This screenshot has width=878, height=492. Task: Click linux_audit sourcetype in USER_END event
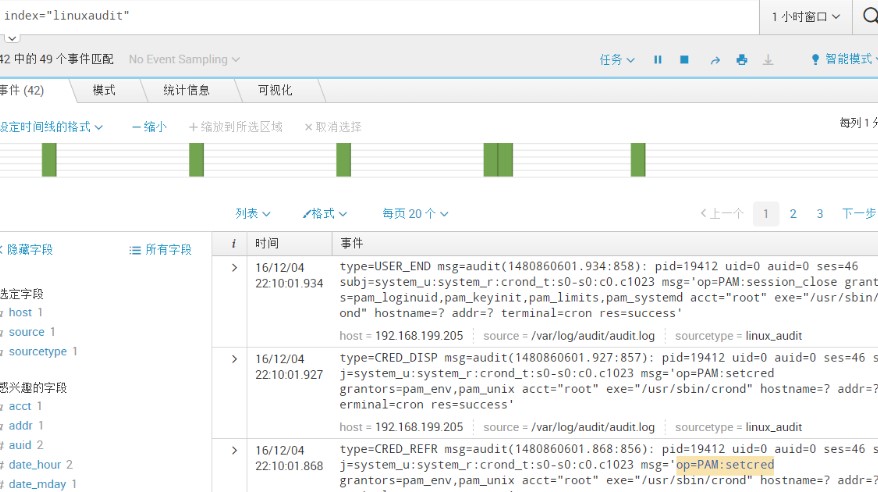coord(773,336)
